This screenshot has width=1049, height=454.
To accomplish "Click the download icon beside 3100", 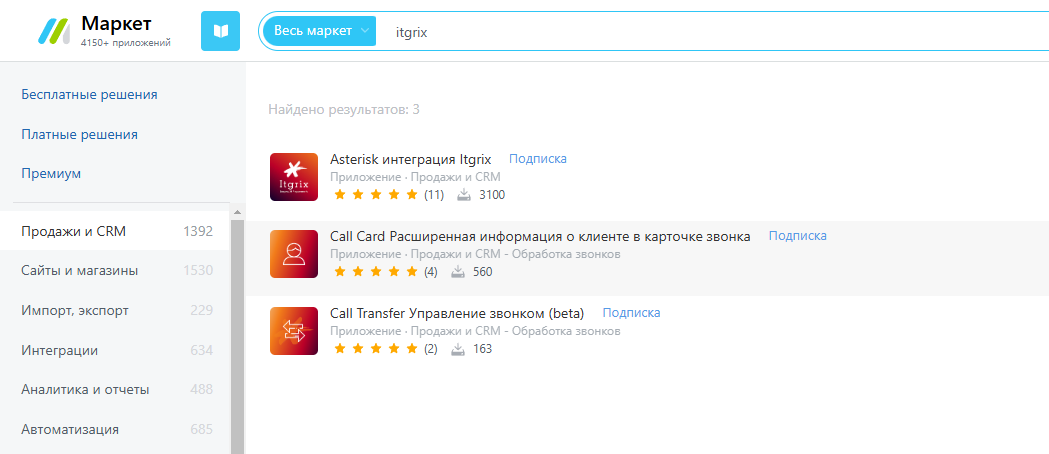I will (464, 195).
